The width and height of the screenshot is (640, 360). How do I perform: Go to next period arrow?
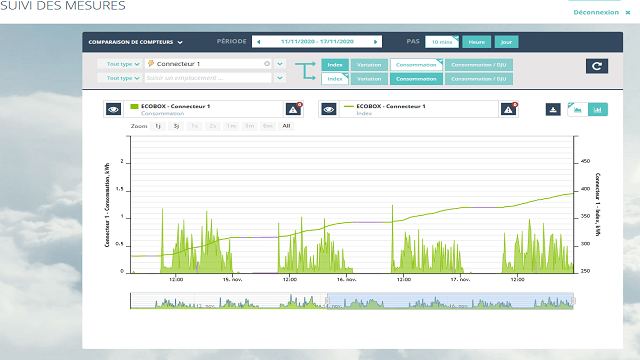[376, 42]
